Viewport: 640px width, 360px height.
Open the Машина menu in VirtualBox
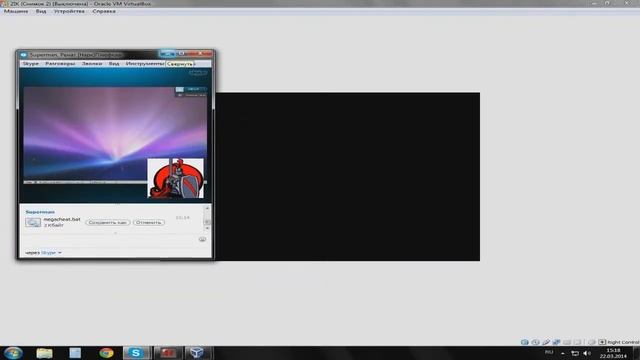coord(16,11)
